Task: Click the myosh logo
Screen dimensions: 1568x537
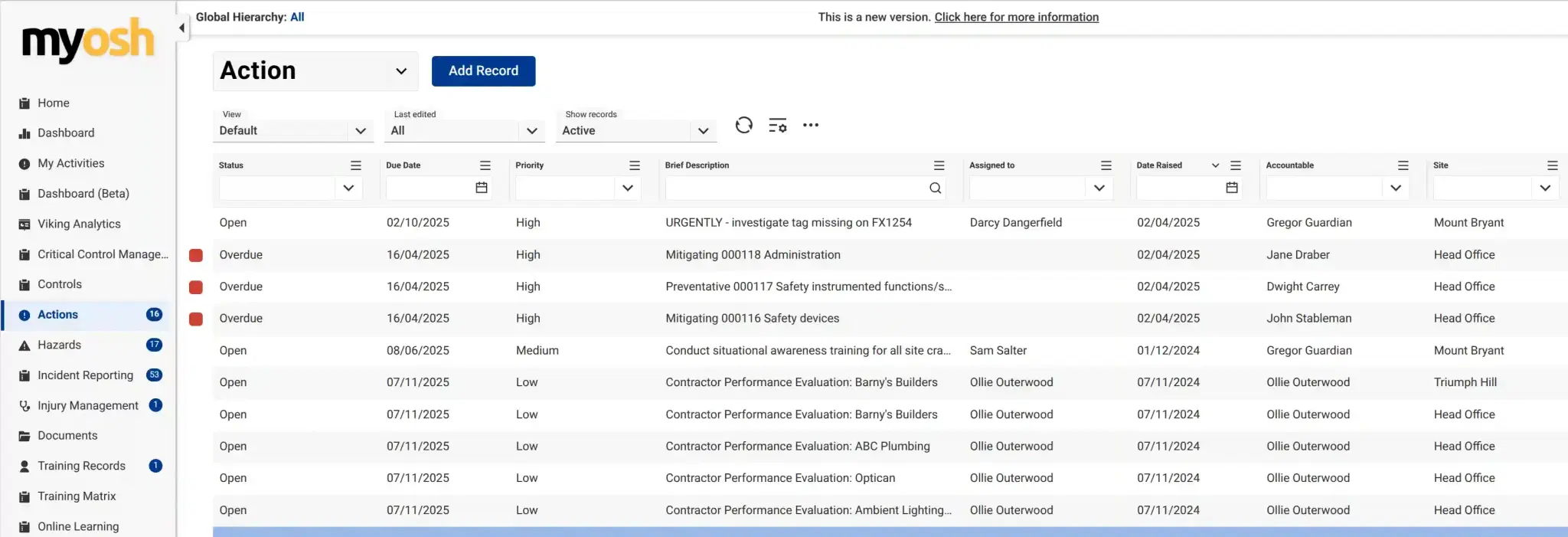Action: (88, 40)
